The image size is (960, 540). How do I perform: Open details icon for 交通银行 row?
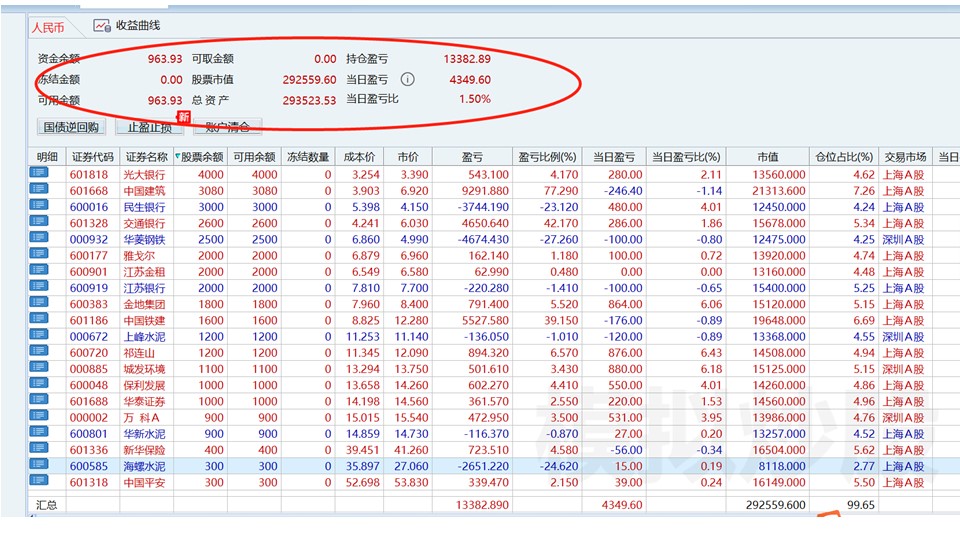39,222
